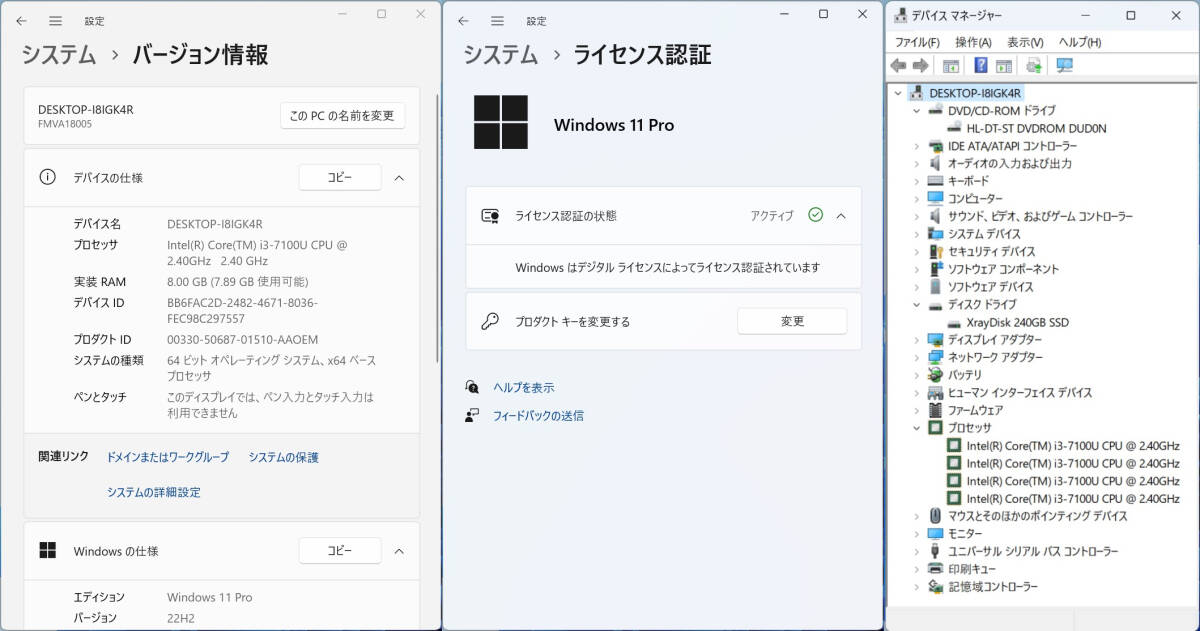
Task: Click the Update driver toolbar icon
Action: coord(1034,66)
